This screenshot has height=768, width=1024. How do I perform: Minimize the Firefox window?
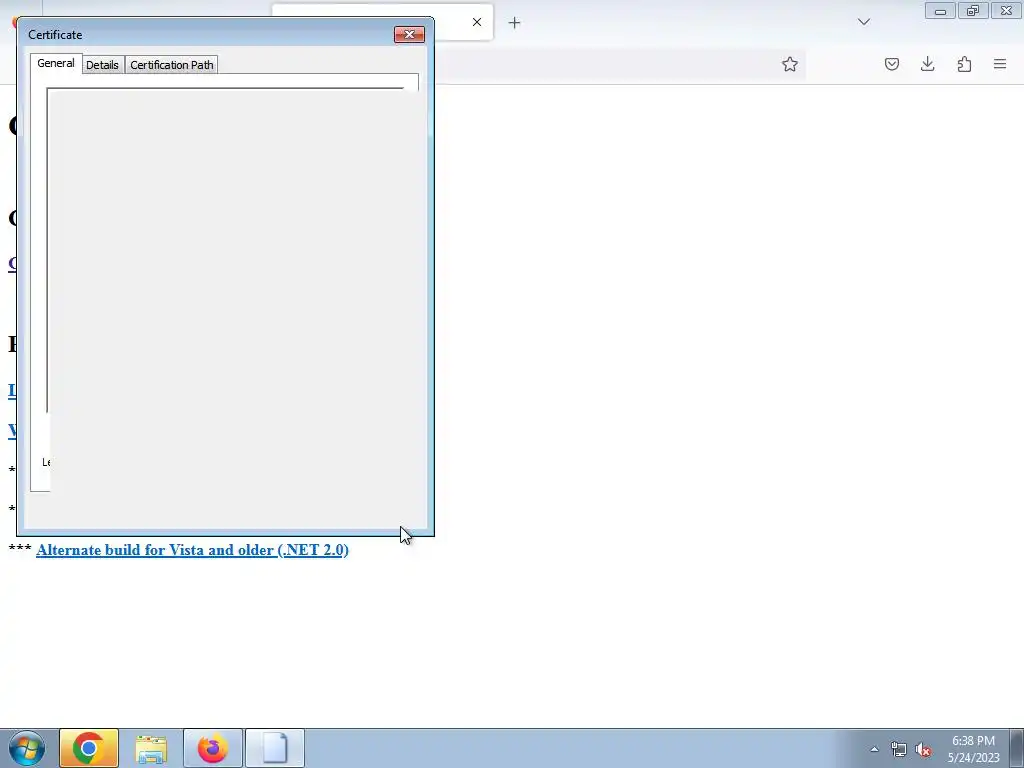tap(940, 10)
